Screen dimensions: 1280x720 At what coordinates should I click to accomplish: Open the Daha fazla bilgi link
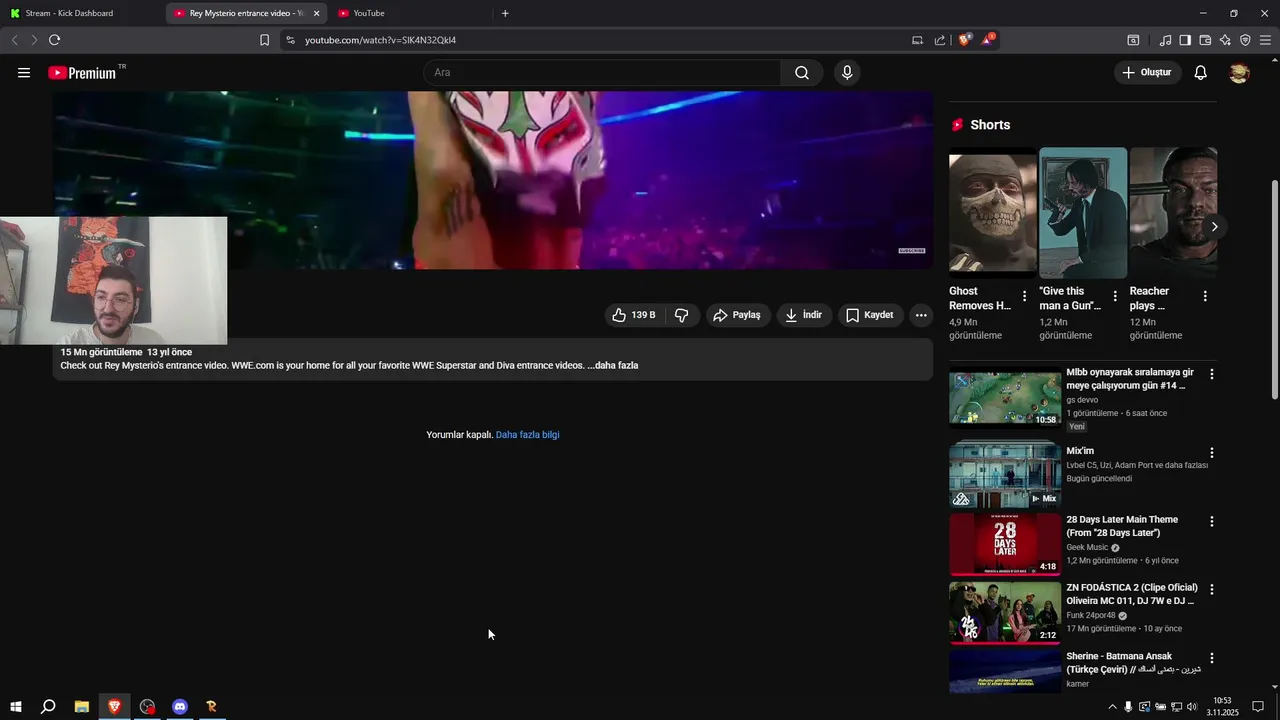pyautogui.click(x=527, y=435)
